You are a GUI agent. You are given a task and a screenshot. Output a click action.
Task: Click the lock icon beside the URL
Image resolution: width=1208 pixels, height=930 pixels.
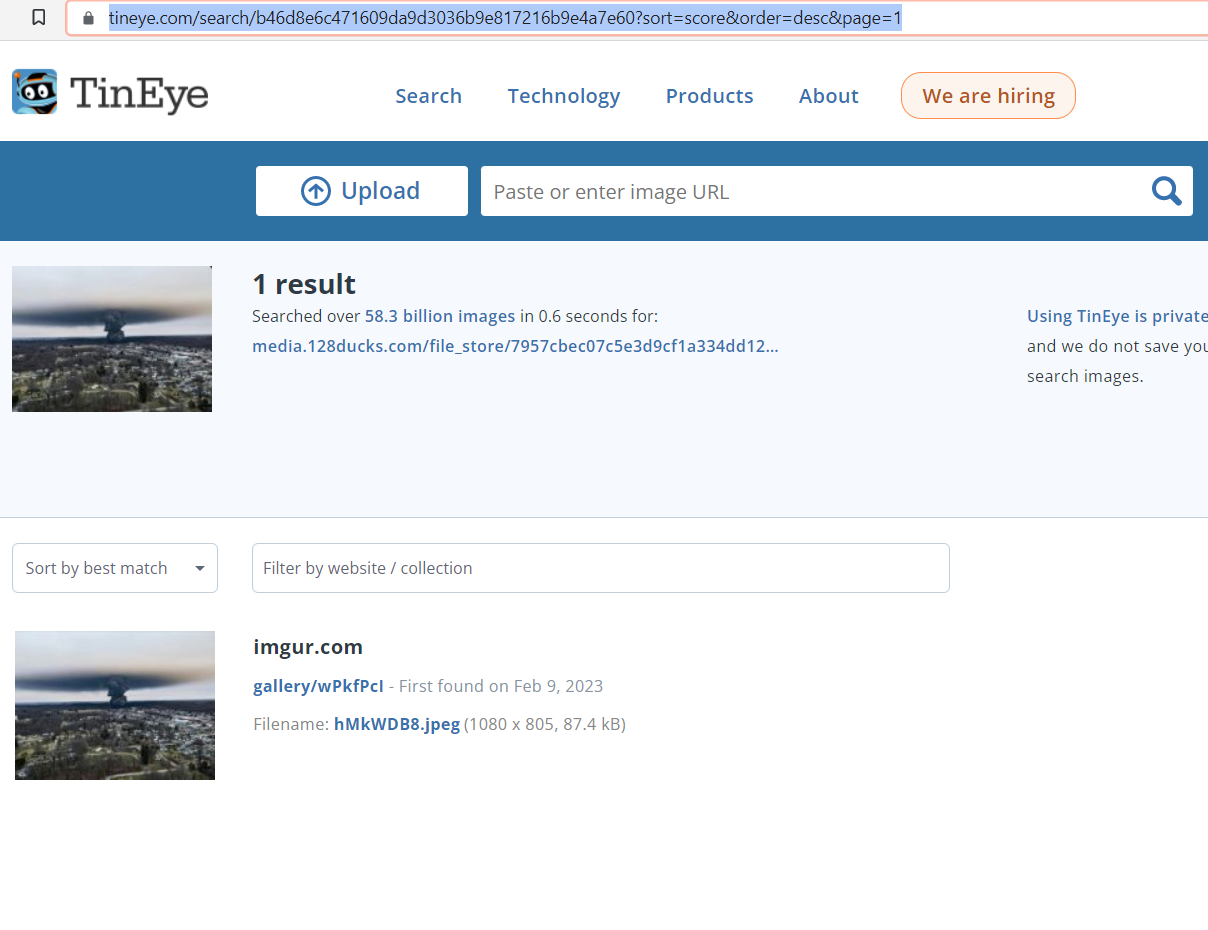coord(88,18)
